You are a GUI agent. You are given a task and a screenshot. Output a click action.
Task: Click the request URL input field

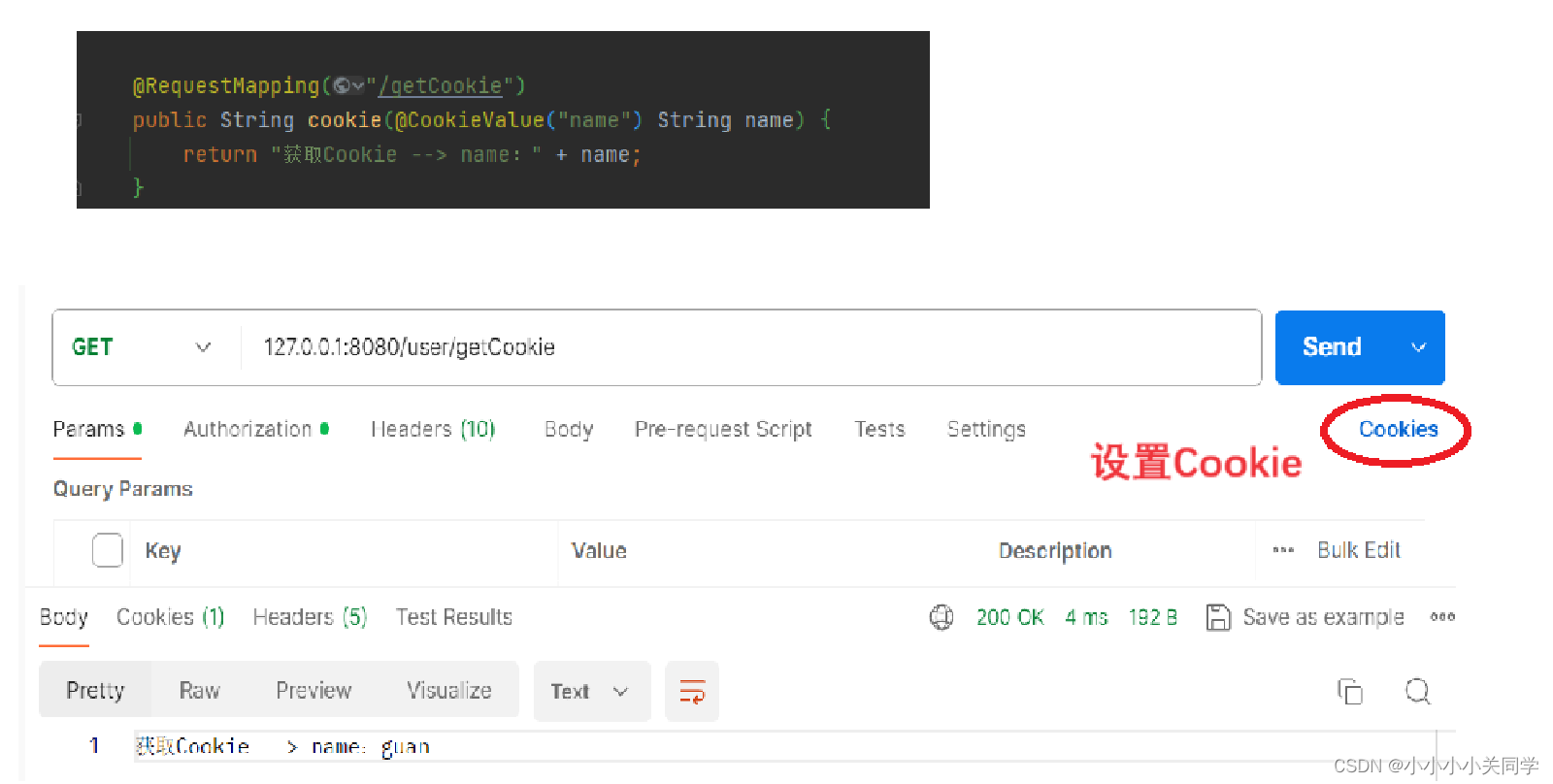pyautogui.click(x=749, y=347)
